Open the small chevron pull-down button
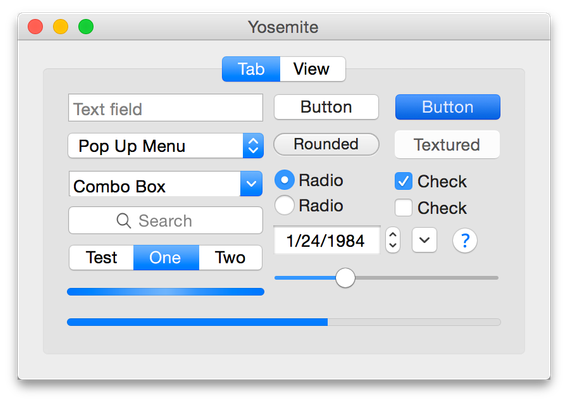 [424, 240]
